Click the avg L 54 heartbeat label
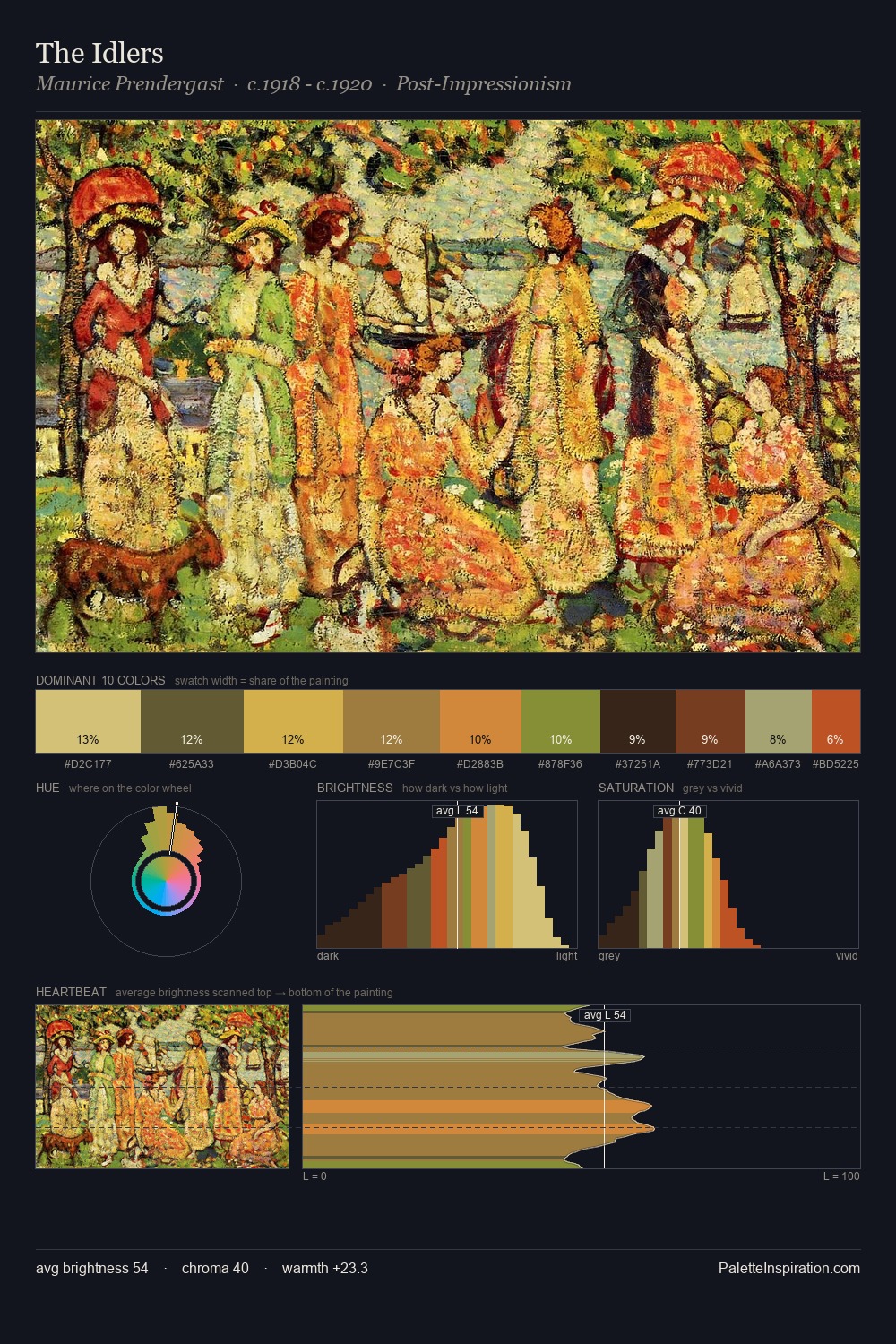 (x=605, y=1015)
